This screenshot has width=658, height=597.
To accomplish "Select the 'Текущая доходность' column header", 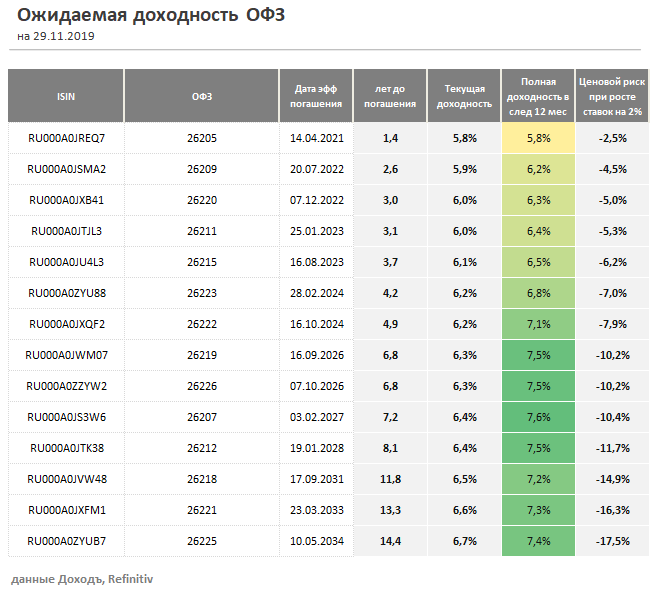I will coord(464,96).
